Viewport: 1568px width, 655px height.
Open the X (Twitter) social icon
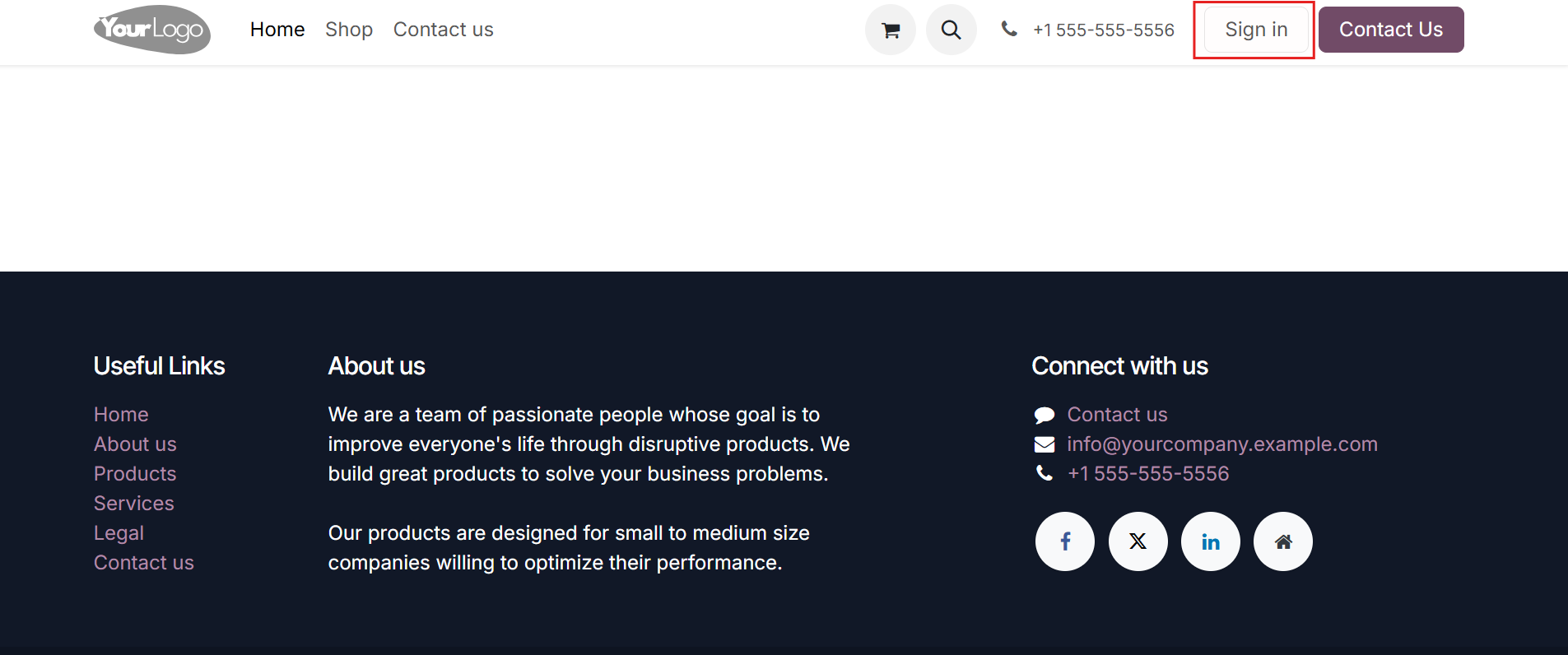(1138, 541)
